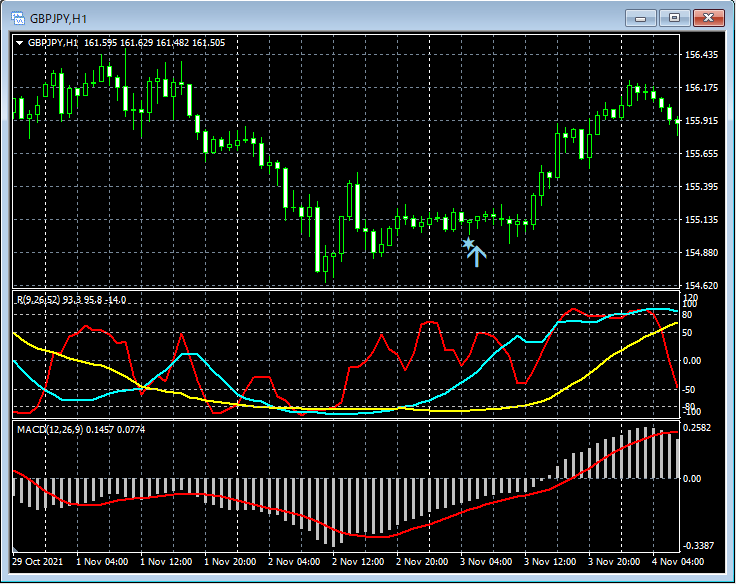Select the blue star marker on chart

click(x=467, y=243)
